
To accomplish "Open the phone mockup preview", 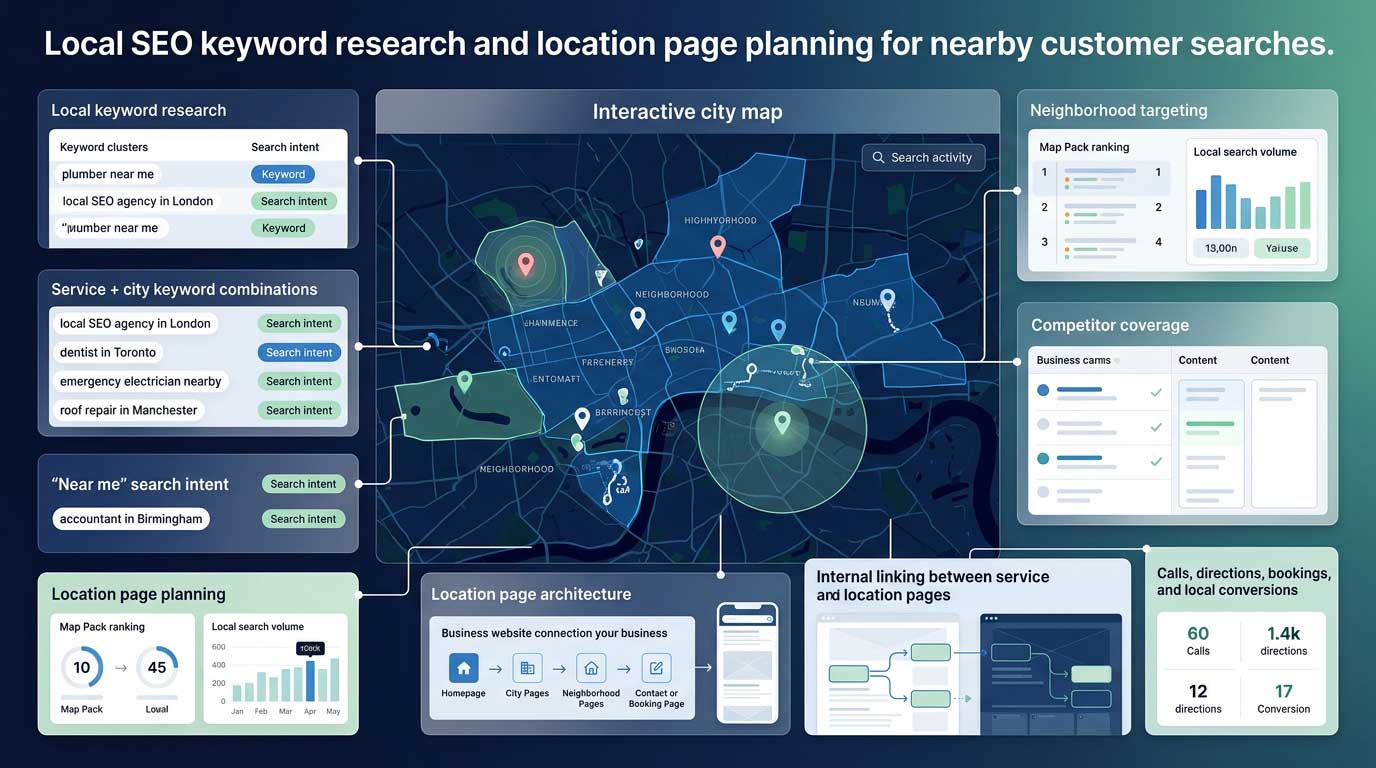I will click(747, 662).
